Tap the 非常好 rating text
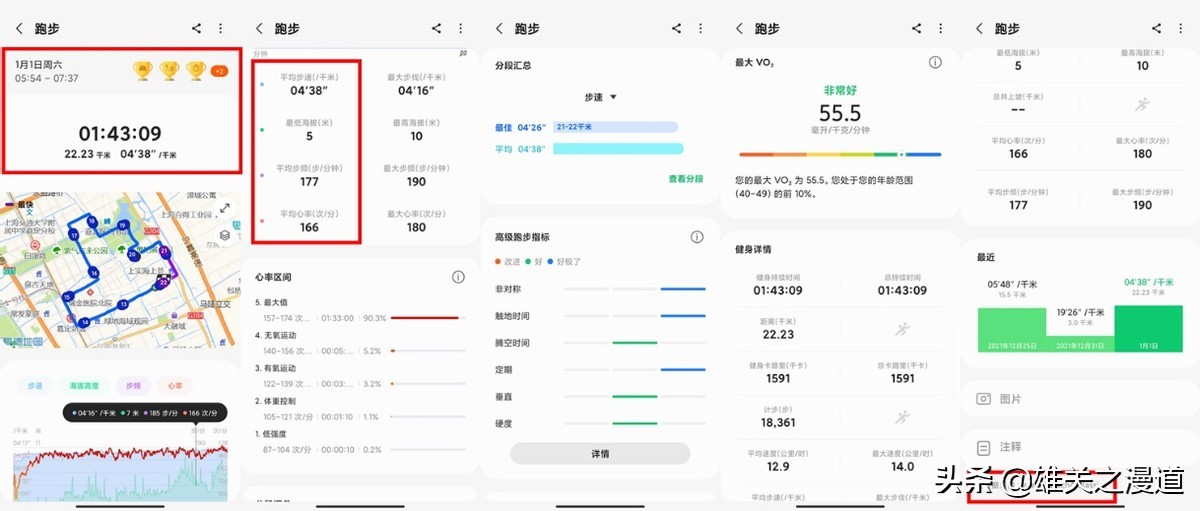Image resolution: width=1200 pixels, height=511 pixels. (x=840, y=90)
